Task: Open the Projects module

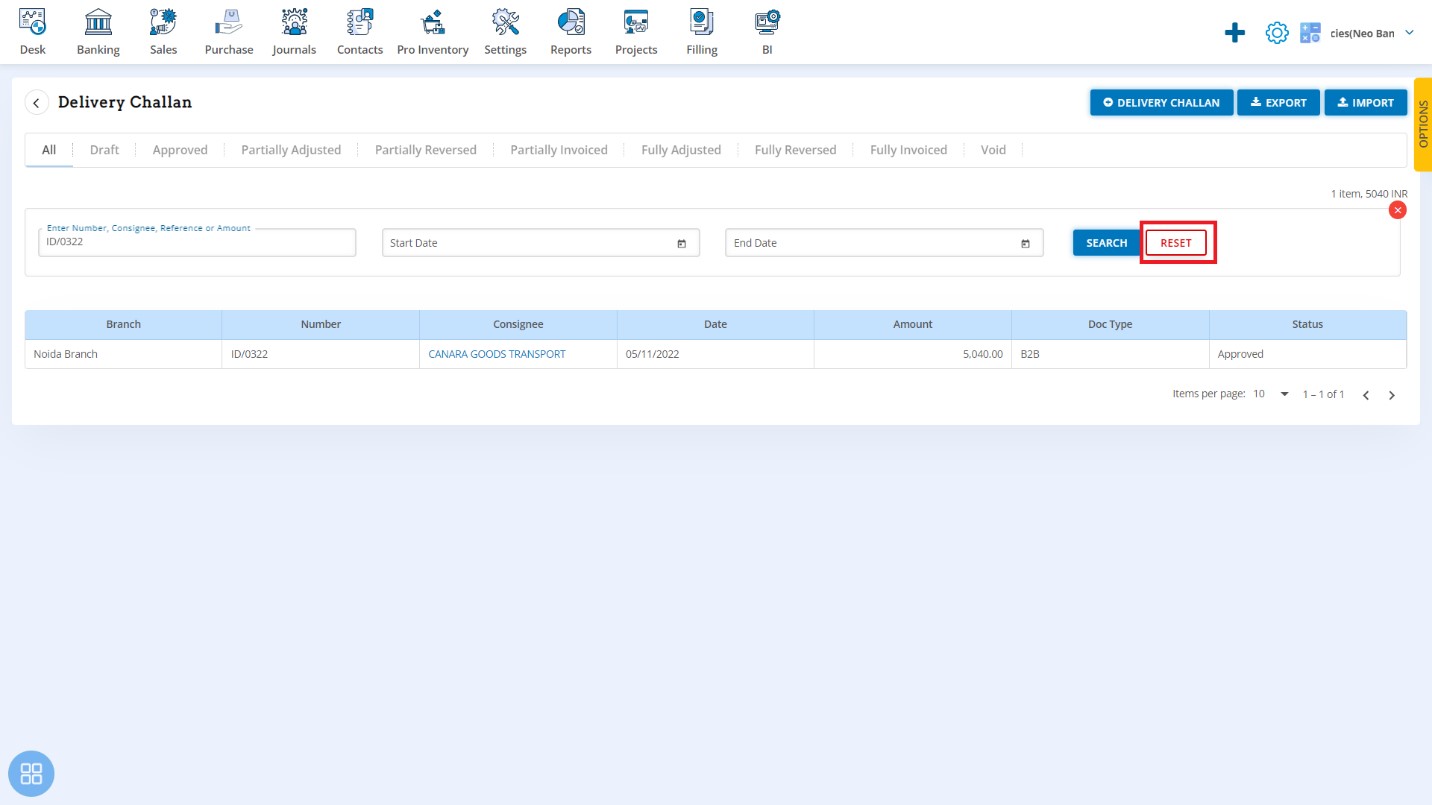Action: click(x=636, y=32)
